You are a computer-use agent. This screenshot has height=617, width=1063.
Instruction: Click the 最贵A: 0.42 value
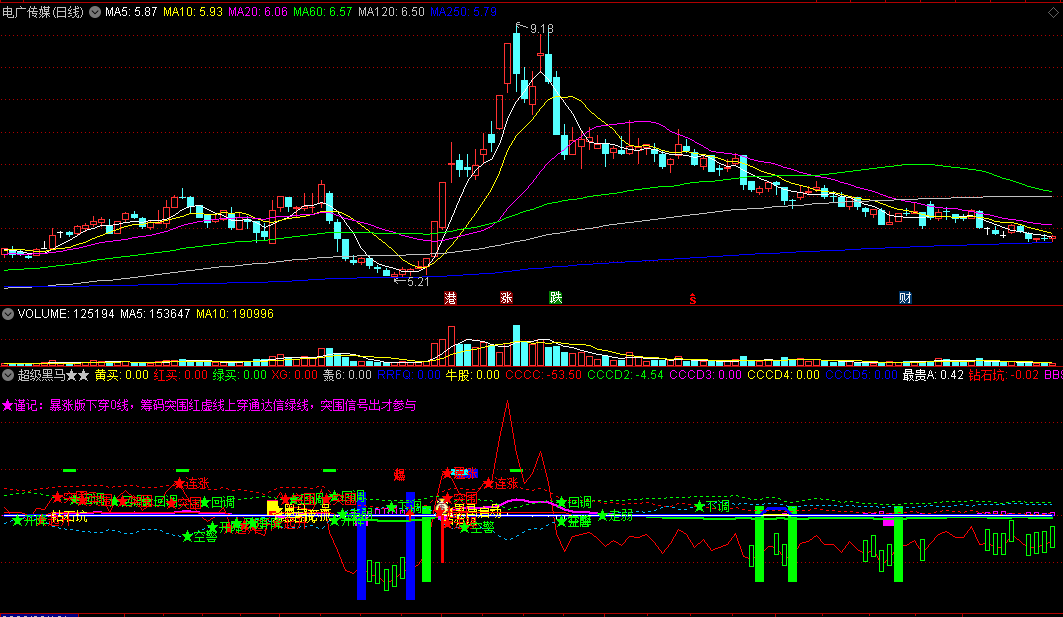click(x=933, y=375)
